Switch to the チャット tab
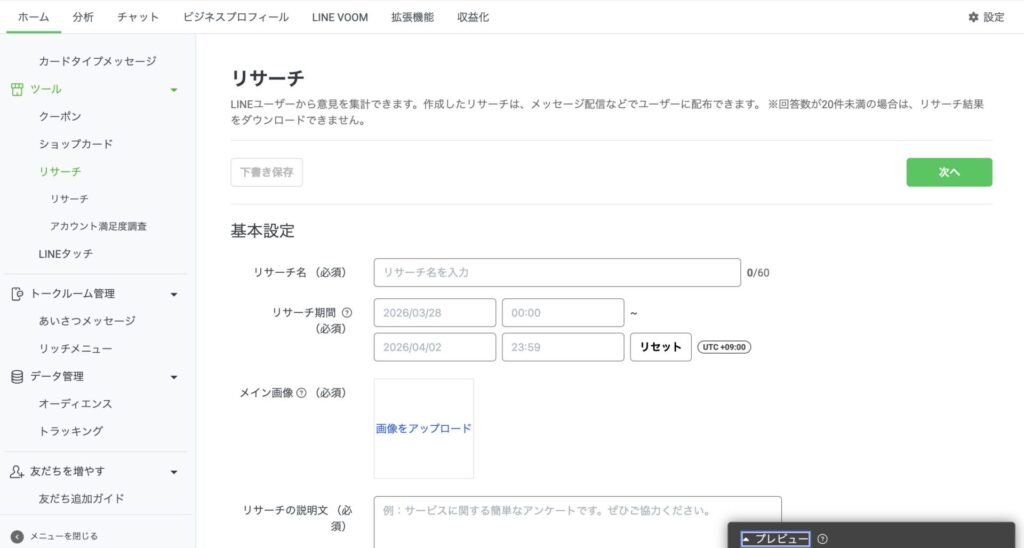 138,17
